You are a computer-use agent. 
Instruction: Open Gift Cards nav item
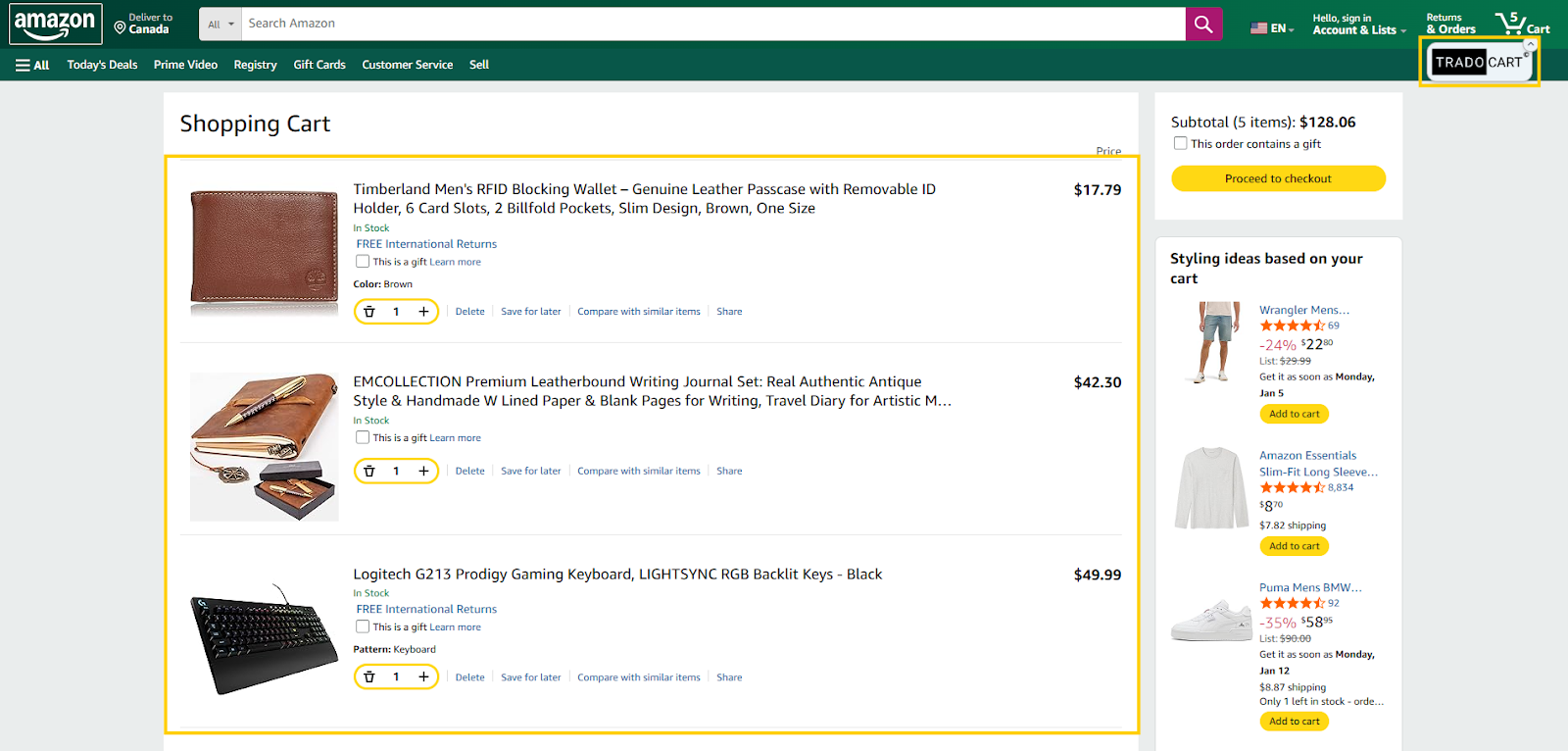319,65
